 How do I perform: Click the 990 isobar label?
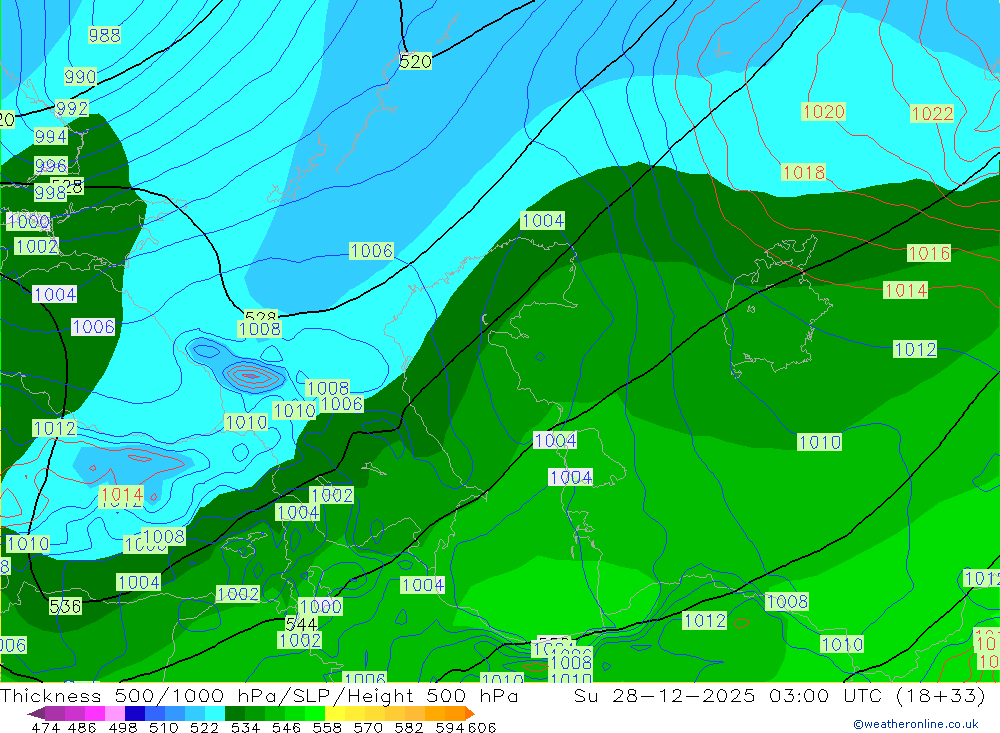click(80, 77)
